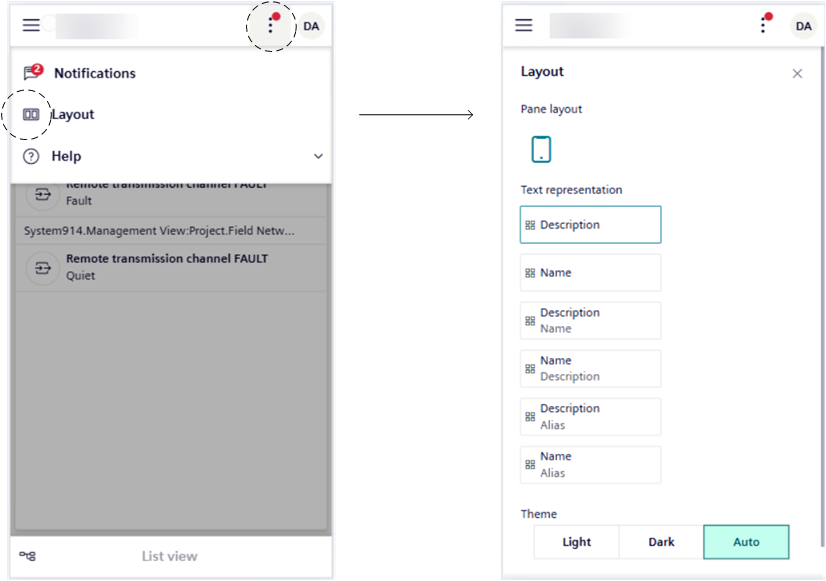This screenshot has width=826, height=581.
Task: Click the List view button
Action: tap(169, 556)
